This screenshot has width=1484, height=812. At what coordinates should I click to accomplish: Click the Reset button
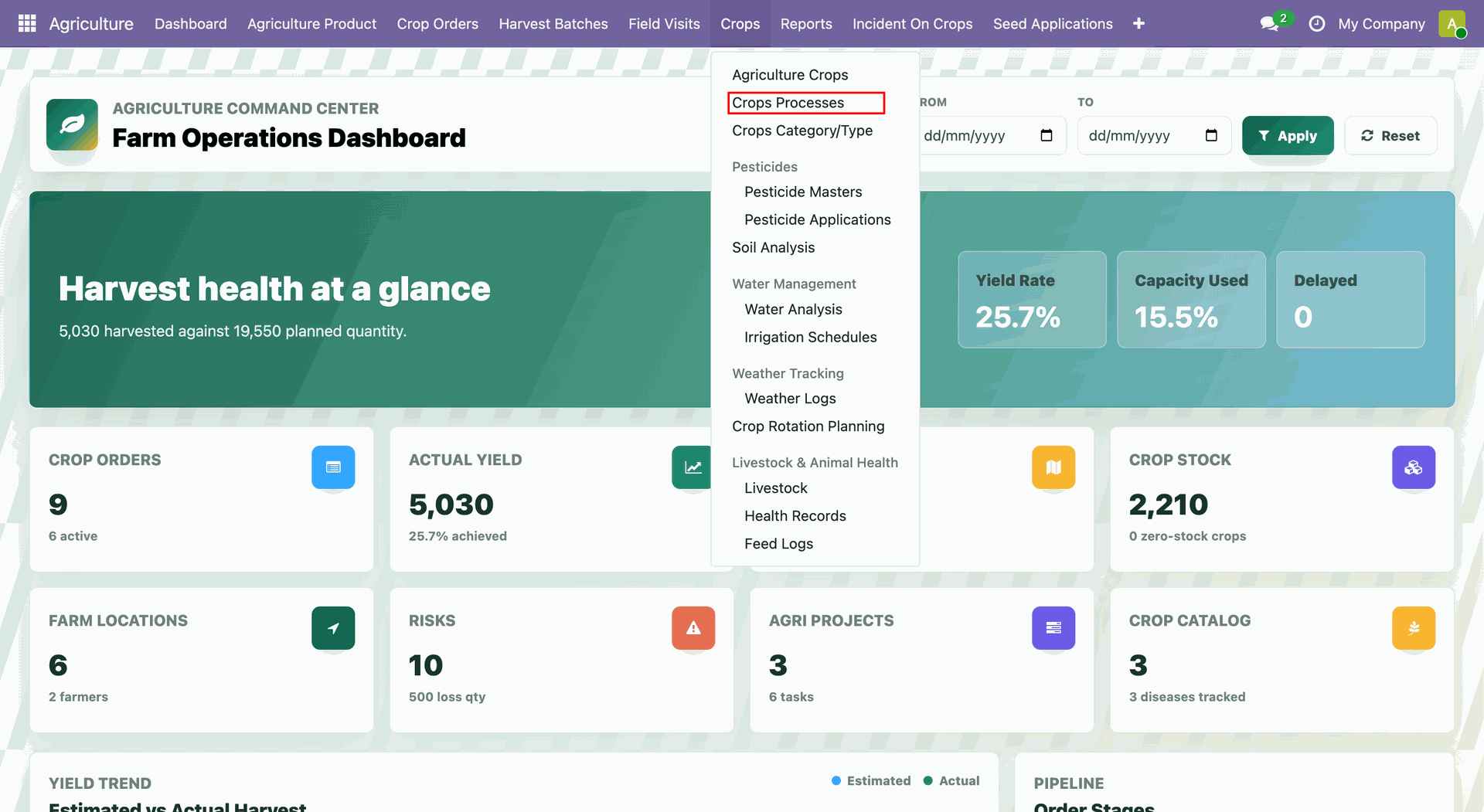[x=1390, y=136]
